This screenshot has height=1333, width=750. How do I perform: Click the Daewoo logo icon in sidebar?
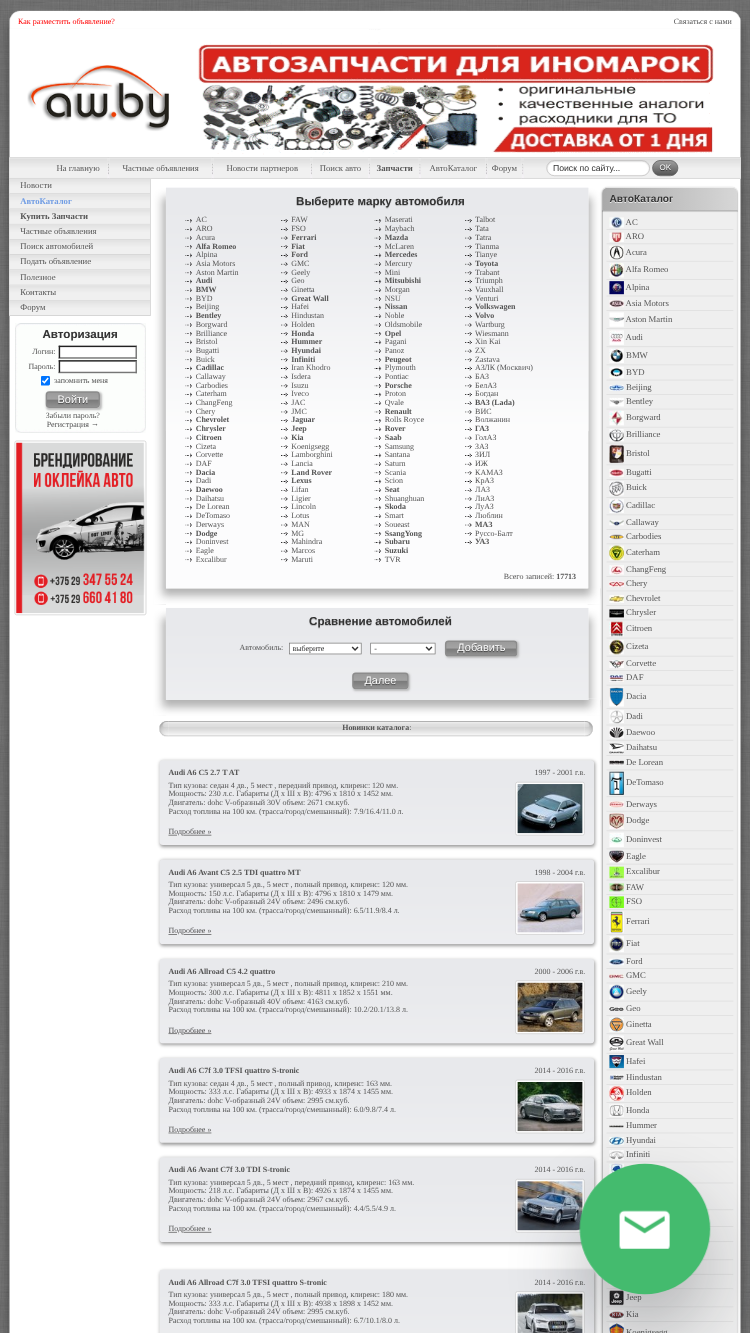[616, 733]
